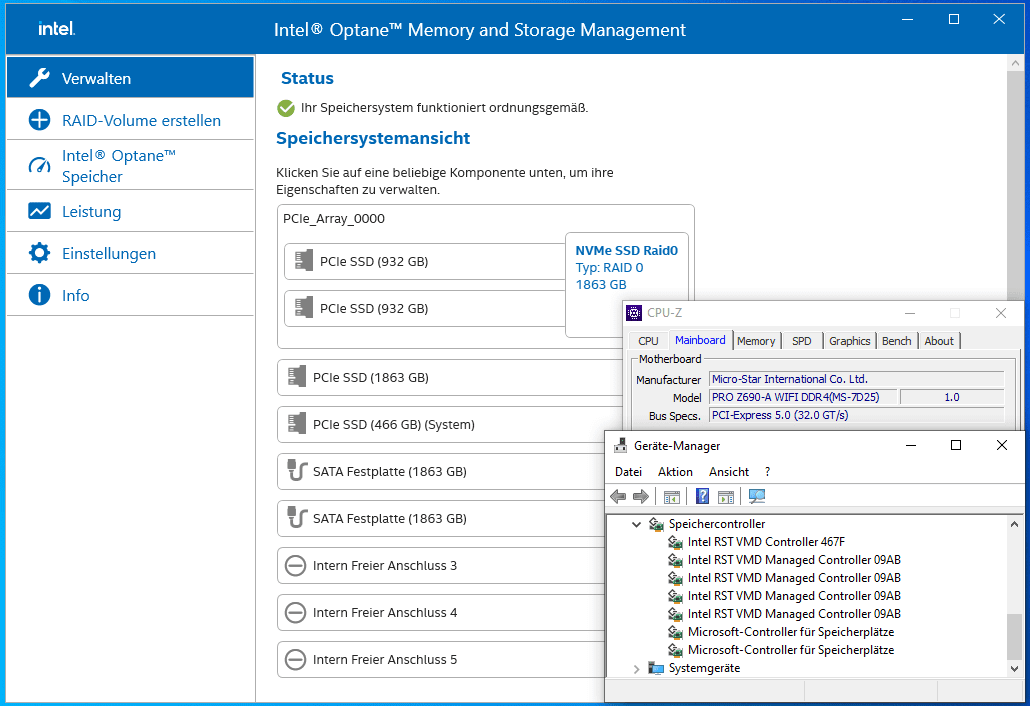This screenshot has width=1030, height=706.
Task: Click the Intel logo in the title bar
Action: (56, 29)
